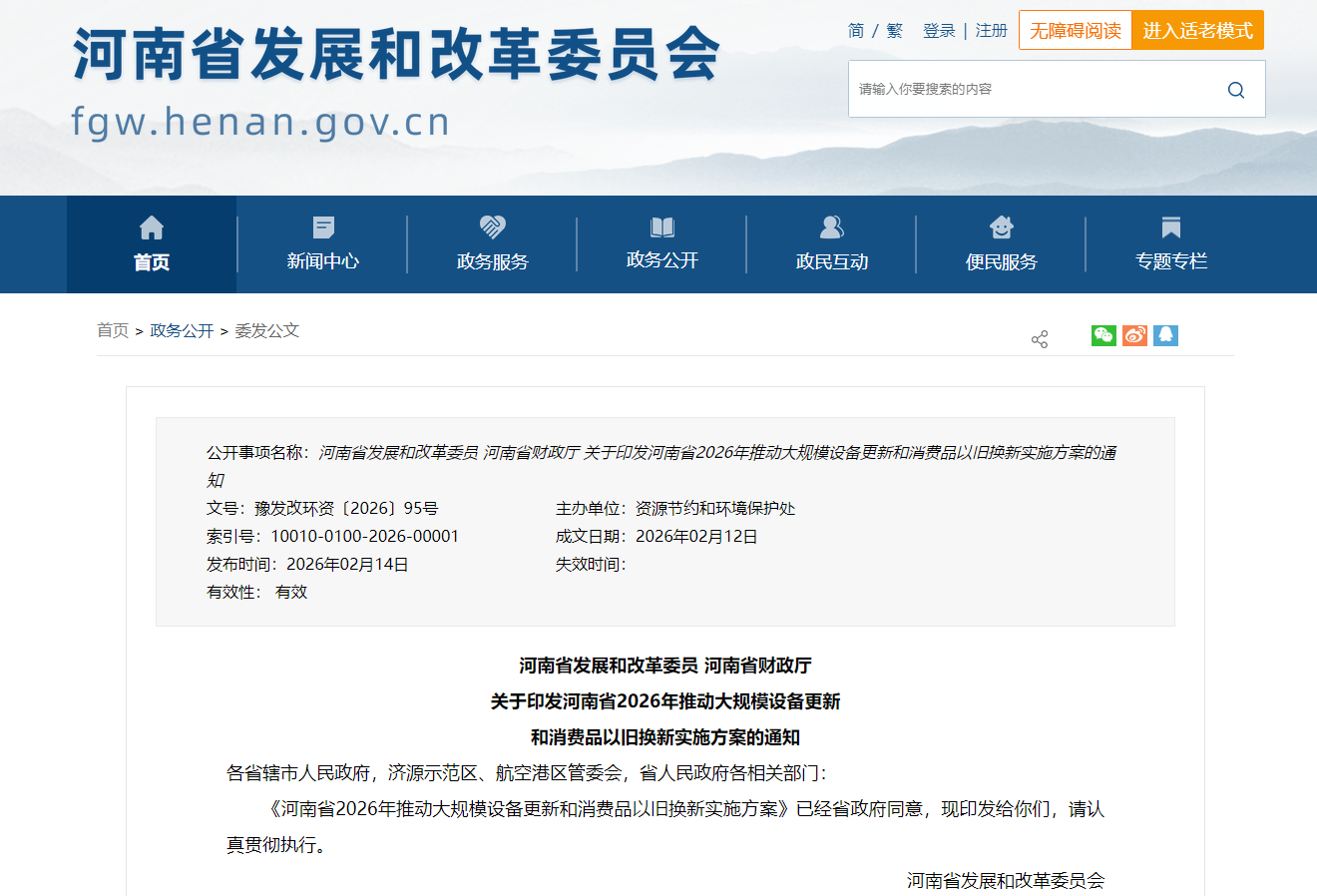The height and width of the screenshot is (896, 1317).
Task: Open 首页 home in the navigation bar
Action: (x=152, y=244)
